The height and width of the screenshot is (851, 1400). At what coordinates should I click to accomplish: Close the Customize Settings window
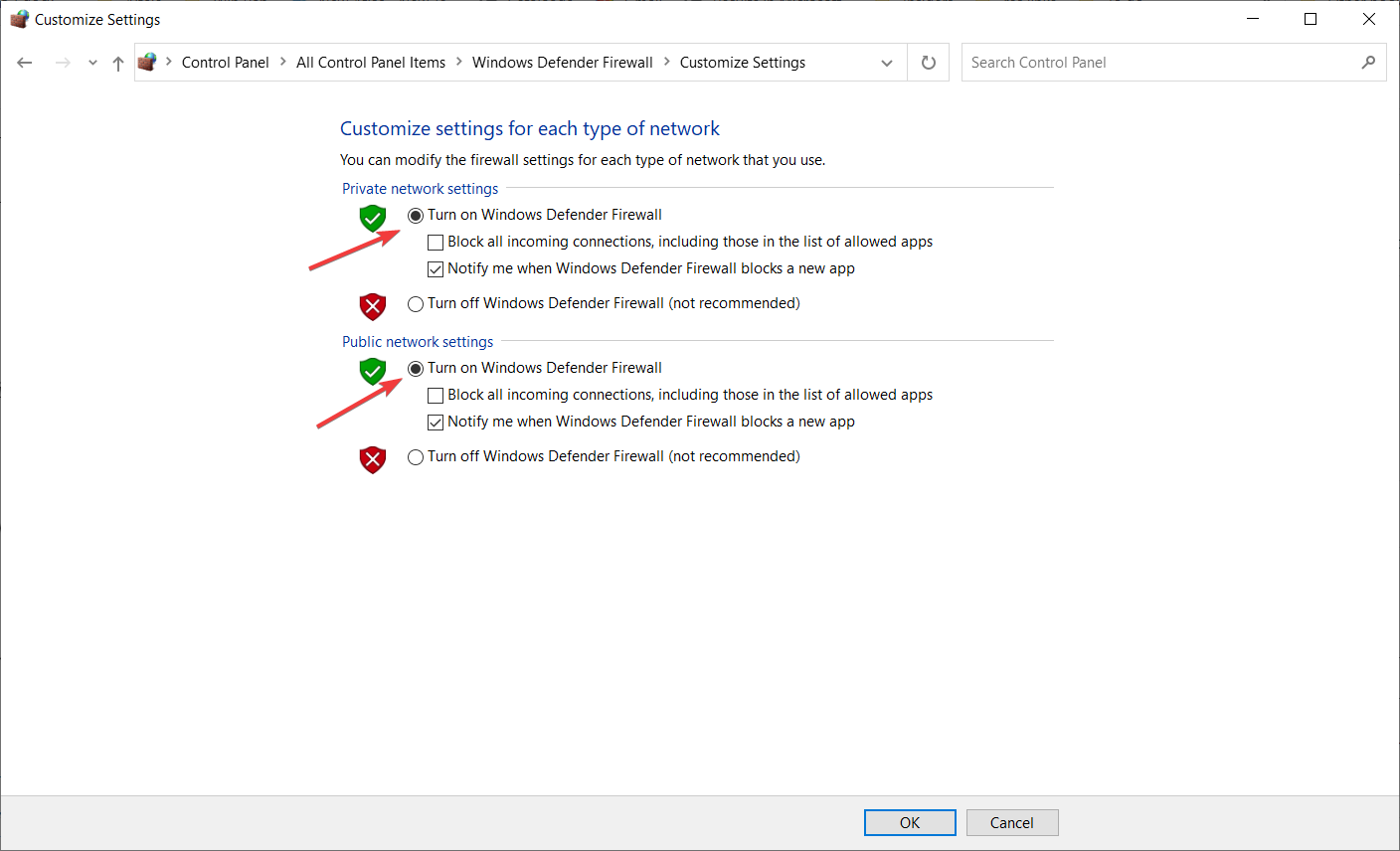click(1369, 19)
